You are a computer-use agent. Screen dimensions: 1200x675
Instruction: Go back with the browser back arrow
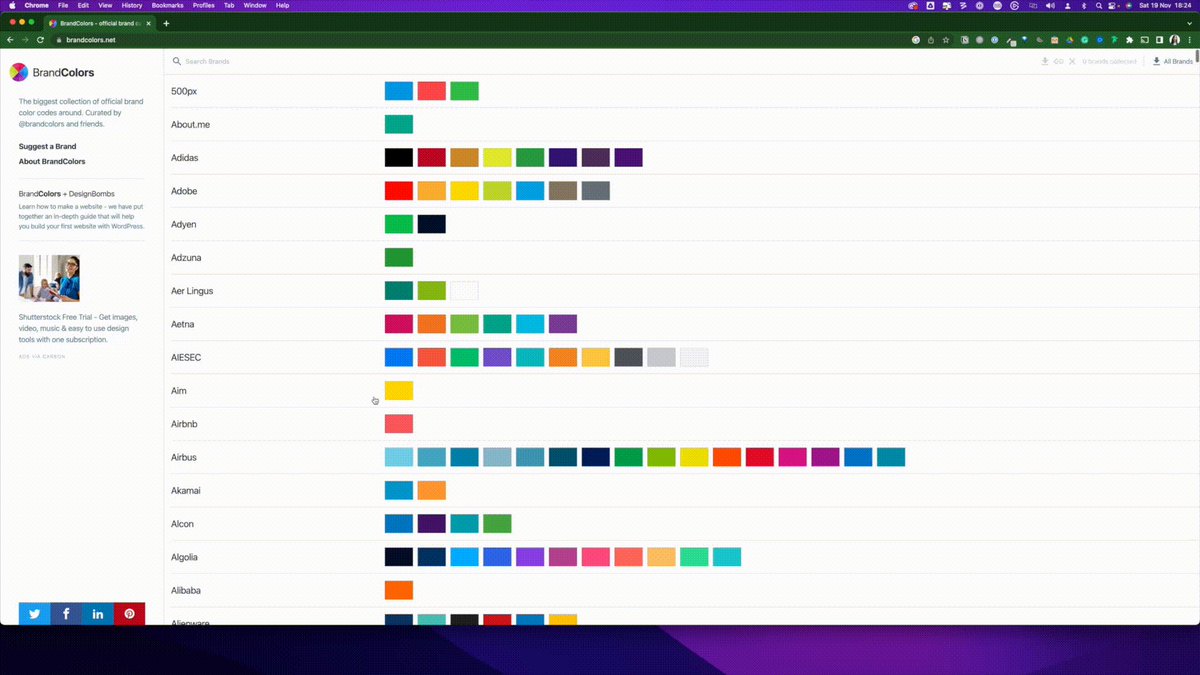pyautogui.click(x=10, y=40)
